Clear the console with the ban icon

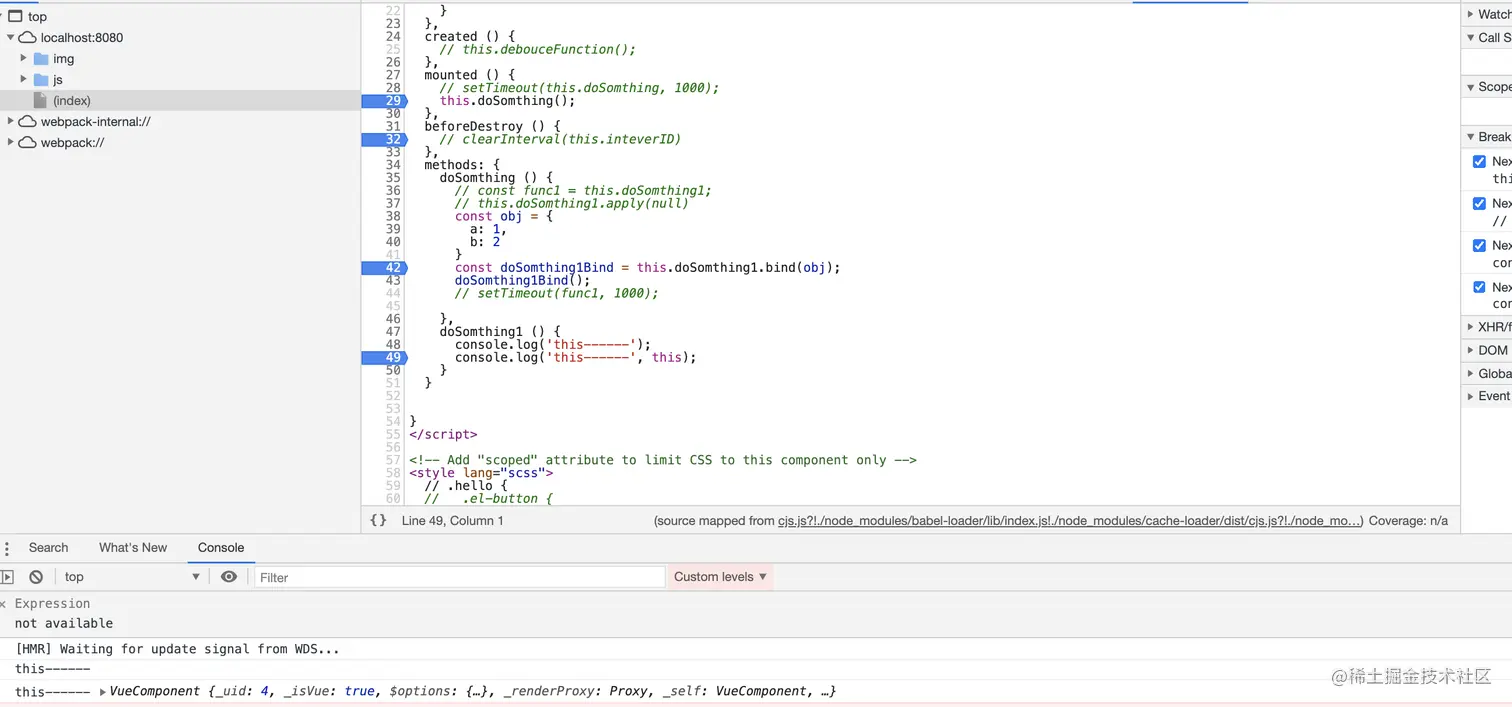point(36,577)
